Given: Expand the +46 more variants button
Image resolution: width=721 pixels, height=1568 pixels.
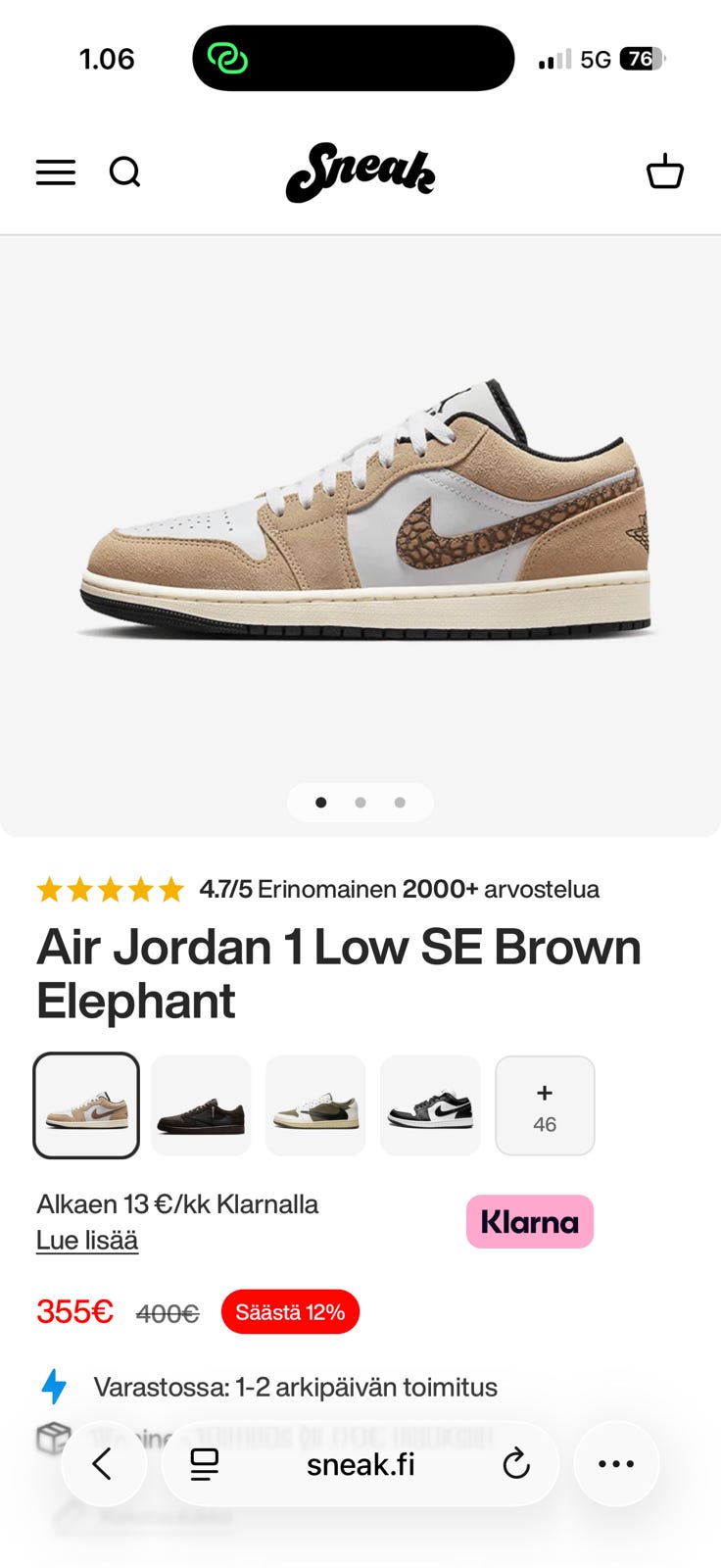Looking at the screenshot, I should pyautogui.click(x=545, y=1105).
